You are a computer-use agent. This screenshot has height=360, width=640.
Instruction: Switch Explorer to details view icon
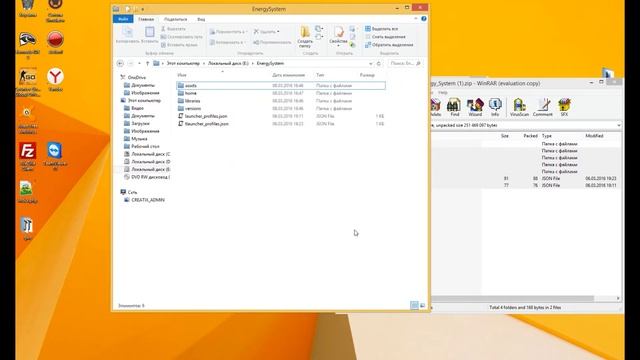(414, 306)
